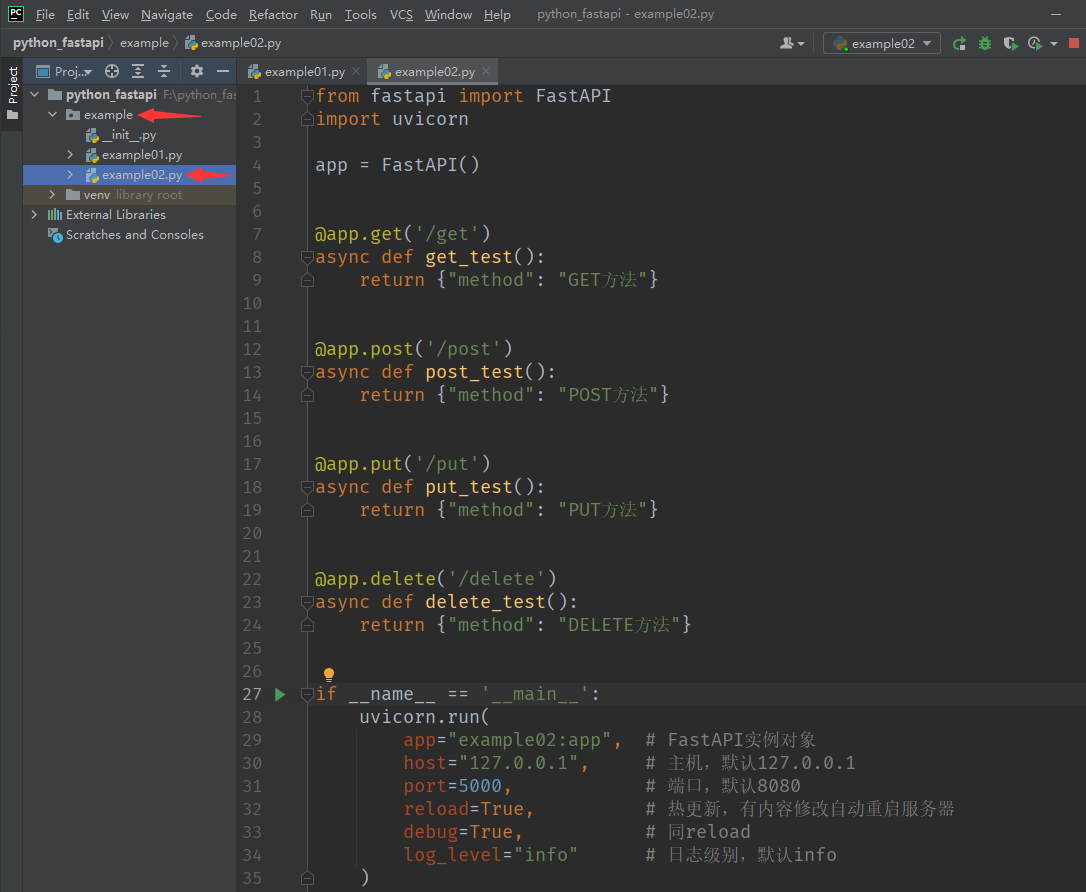This screenshot has height=892, width=1086.
Task: Hide the Project panel with minimize dash
Action: click(223, 71)
